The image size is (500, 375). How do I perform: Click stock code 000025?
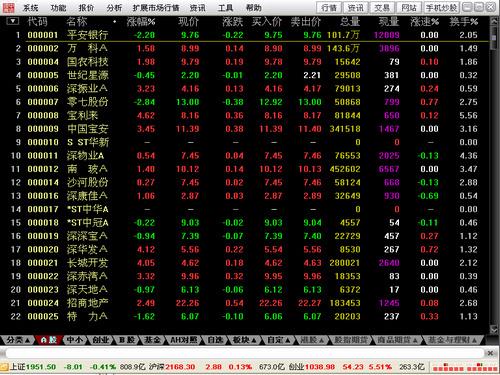coord(43,316)
